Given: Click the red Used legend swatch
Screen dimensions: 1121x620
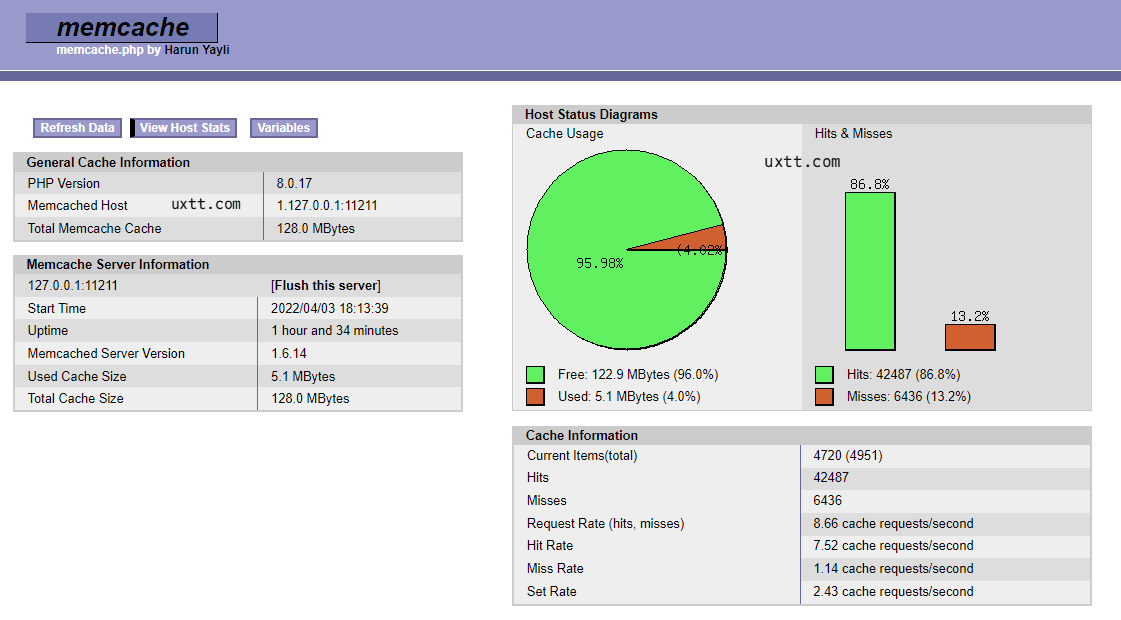Looking at the screenshot, I should pyautogui.click(x=536, y=397).
